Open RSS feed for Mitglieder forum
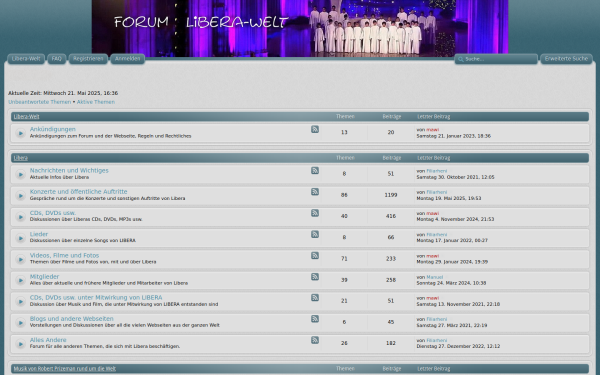 click(315, 277)
